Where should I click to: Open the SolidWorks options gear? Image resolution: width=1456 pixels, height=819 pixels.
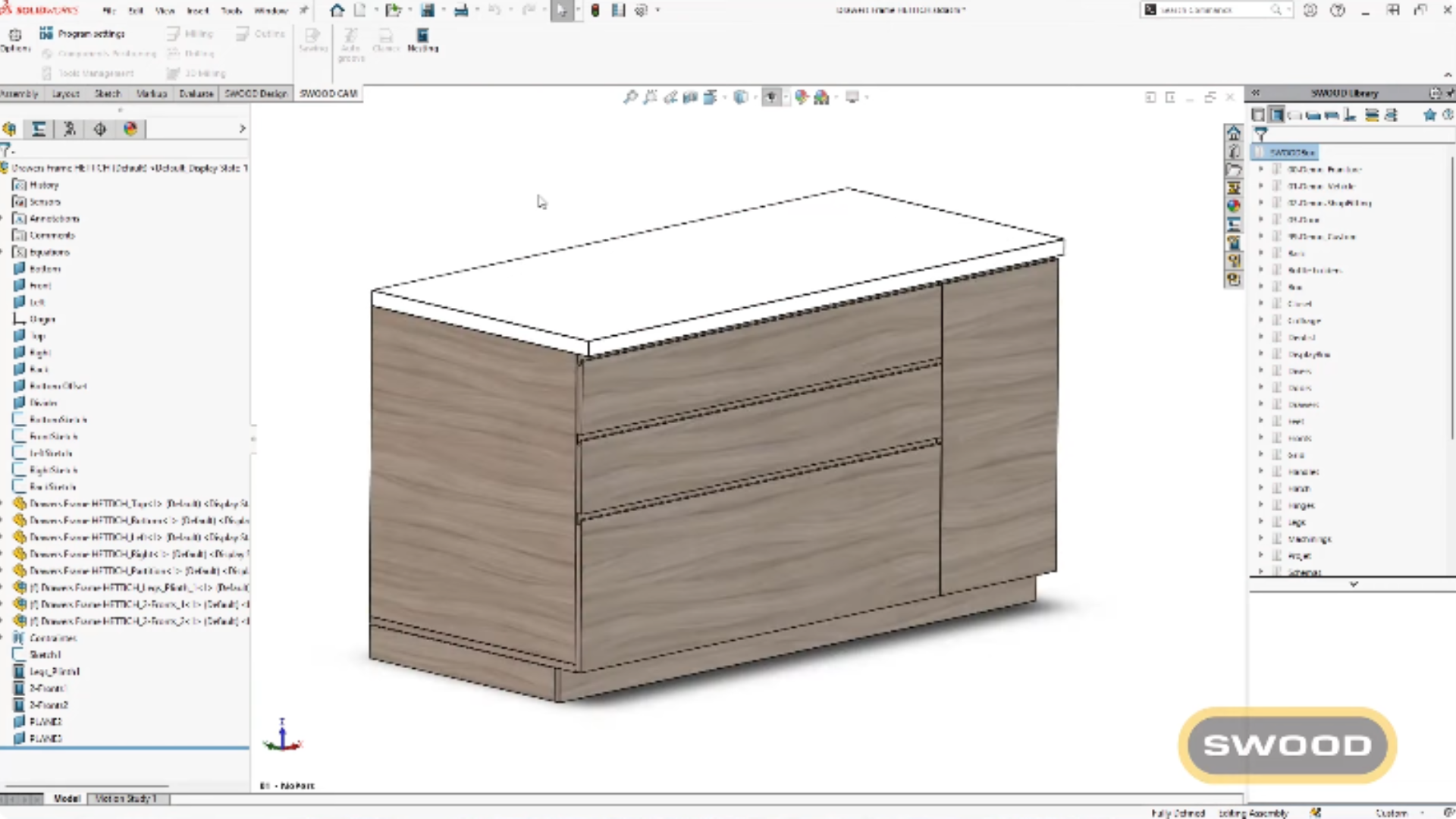[641, 10]
